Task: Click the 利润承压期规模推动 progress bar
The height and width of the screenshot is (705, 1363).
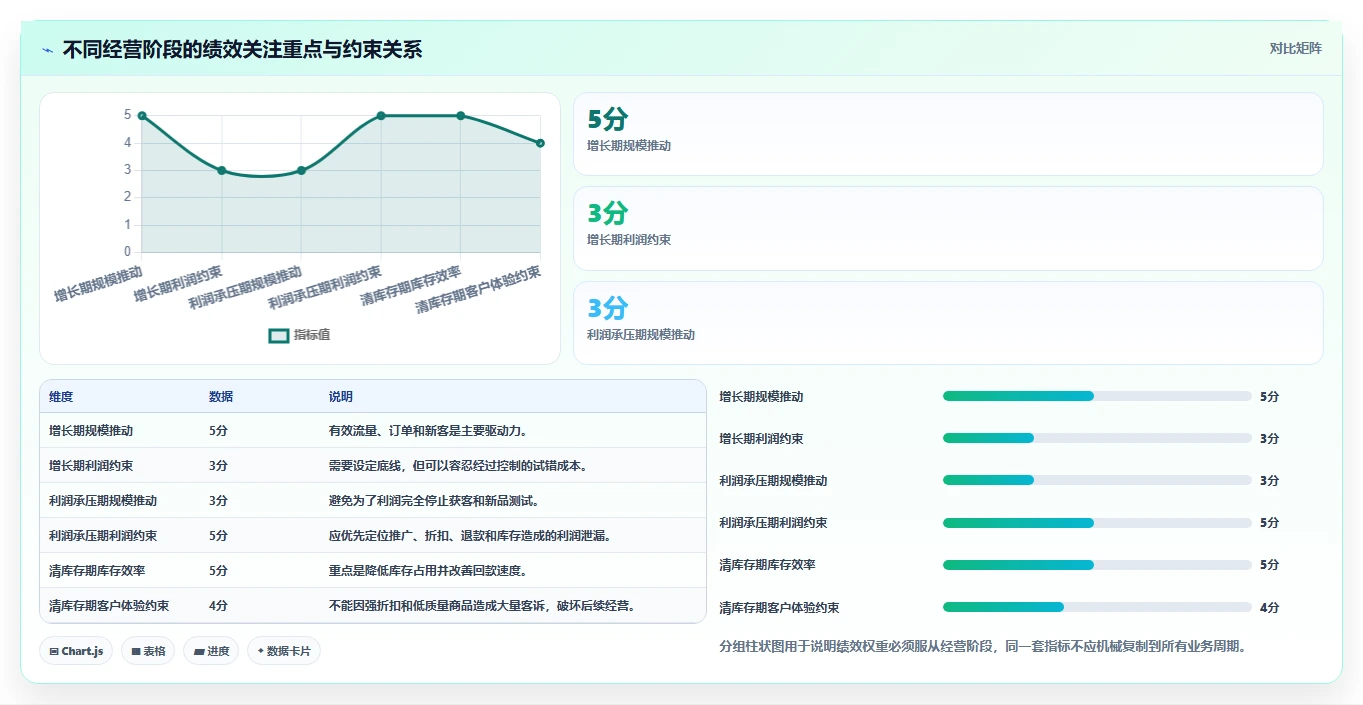Action: pos(1097,480)
